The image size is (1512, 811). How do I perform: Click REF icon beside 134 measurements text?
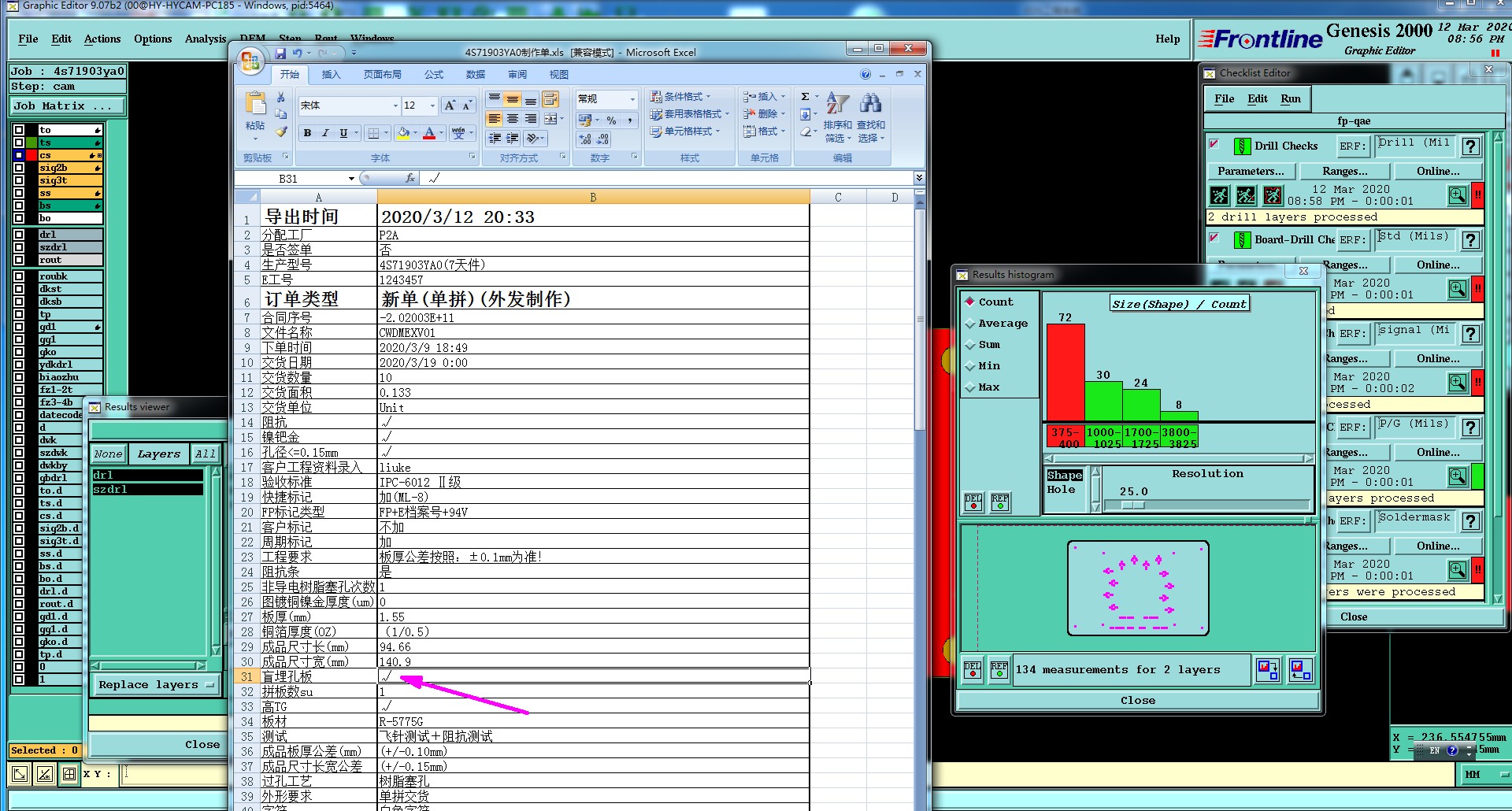click(999, 670)
